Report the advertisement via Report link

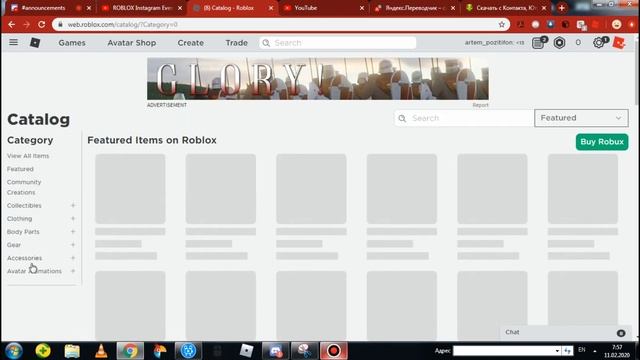[480, 105]
